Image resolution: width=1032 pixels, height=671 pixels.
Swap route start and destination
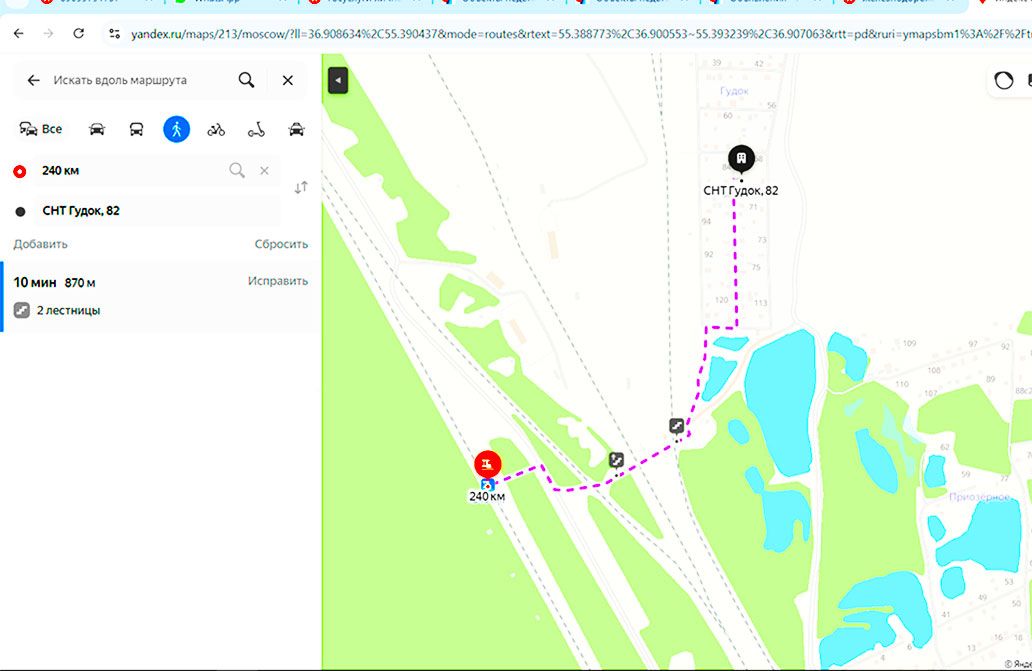[x=301, y=187]
